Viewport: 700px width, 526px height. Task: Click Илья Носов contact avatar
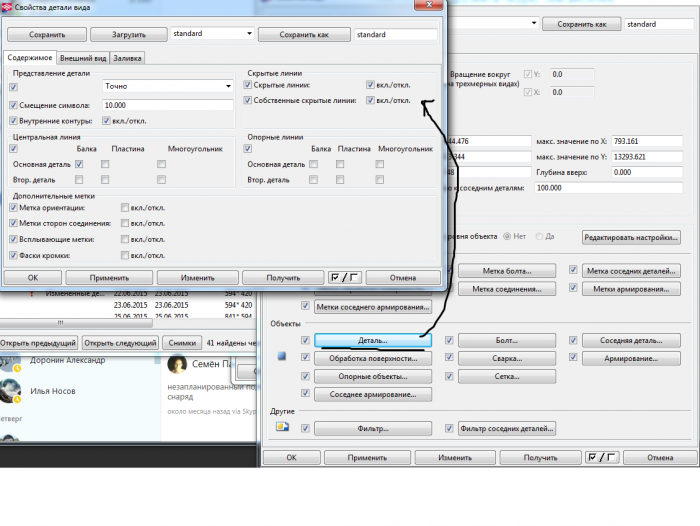[10, 391]
